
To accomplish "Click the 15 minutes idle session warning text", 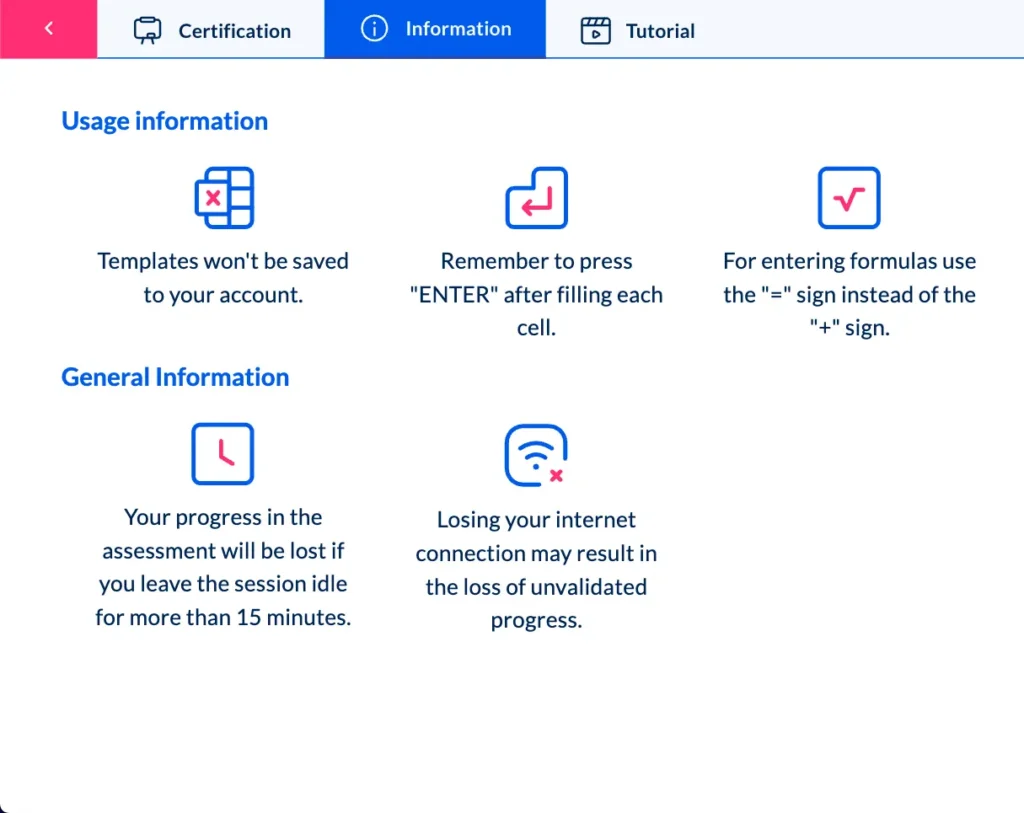I will [222, 567].
